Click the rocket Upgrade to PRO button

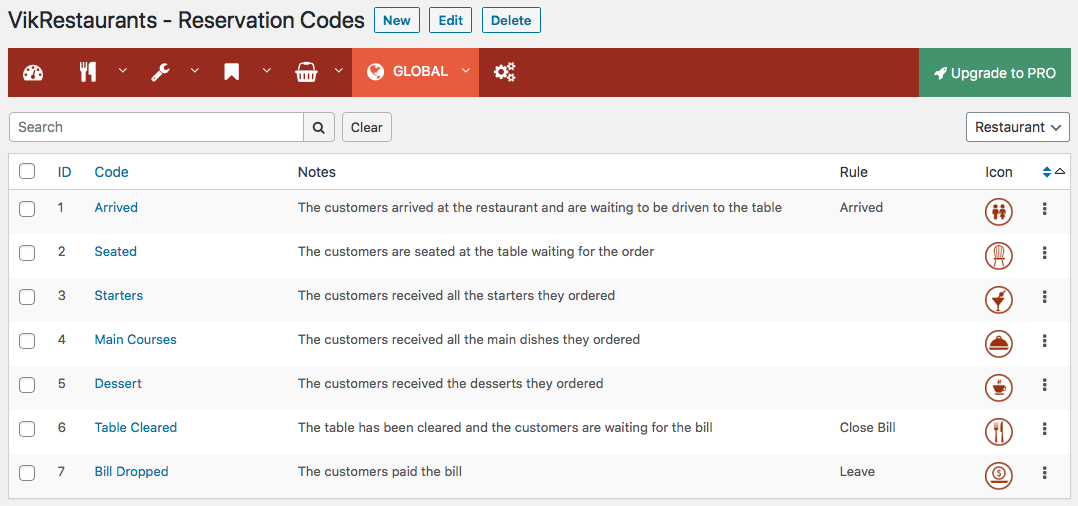click(995, 72)
